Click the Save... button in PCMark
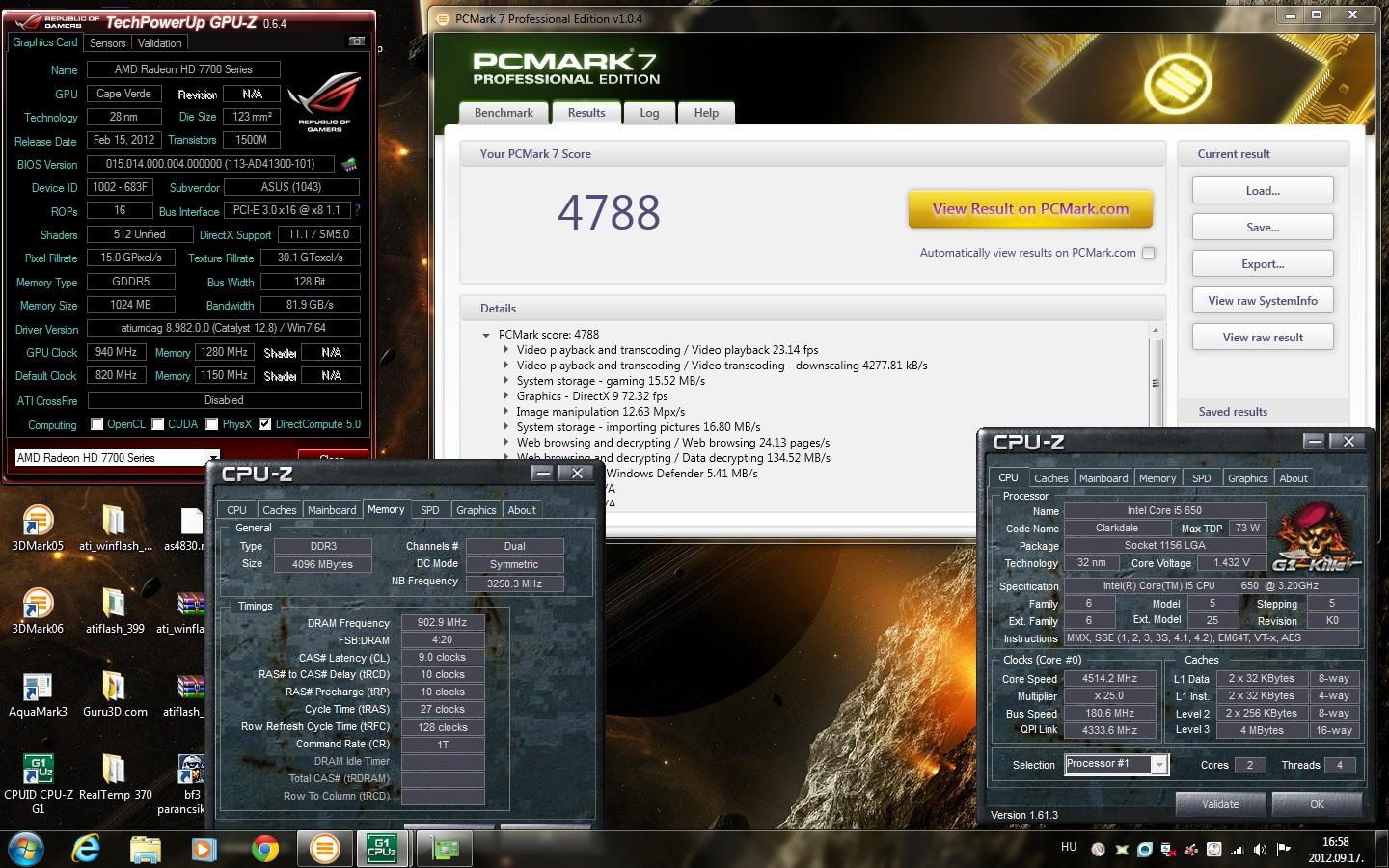1389x868 pixels. click(1263, 227)
